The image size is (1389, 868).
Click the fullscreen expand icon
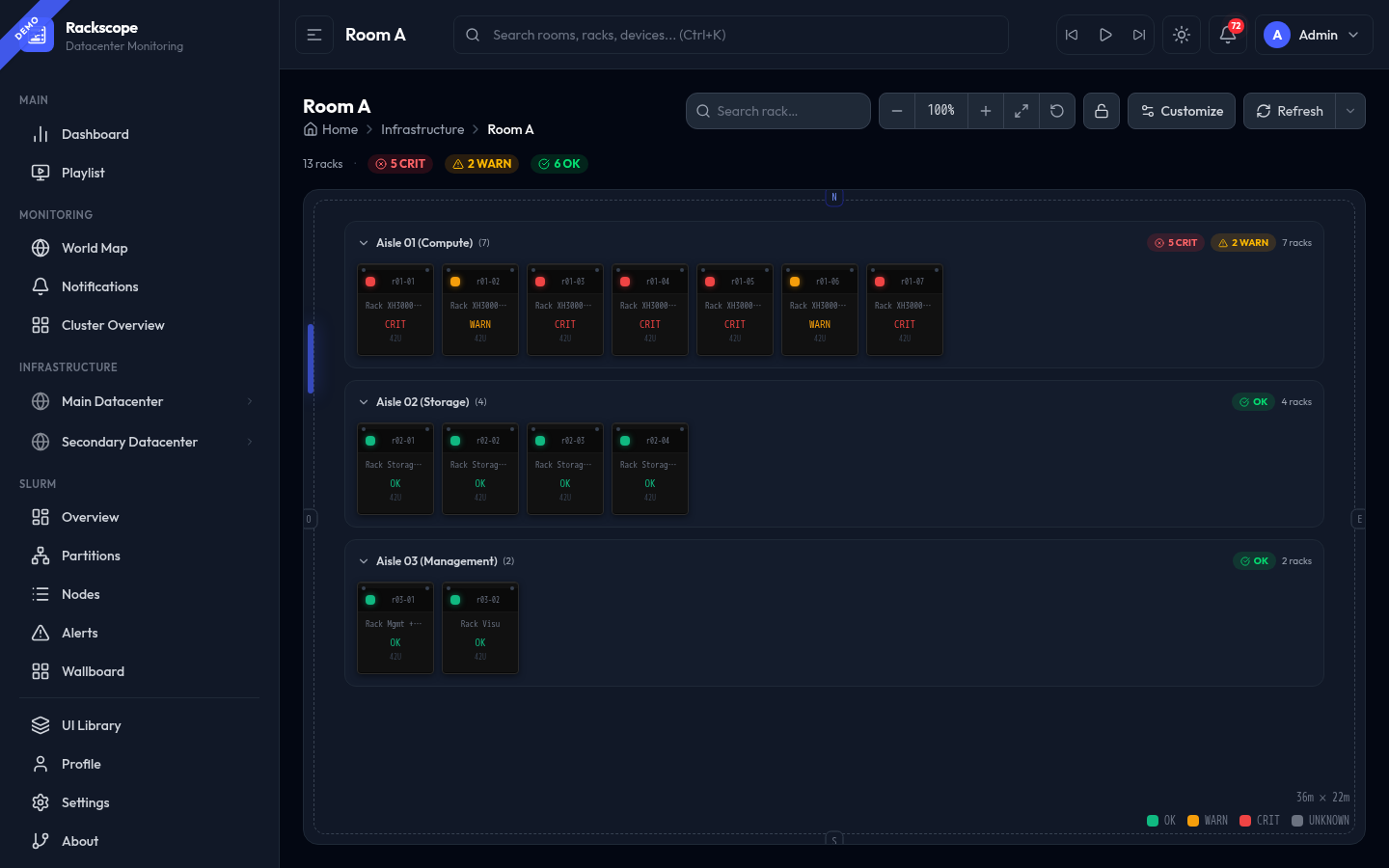1021,111
